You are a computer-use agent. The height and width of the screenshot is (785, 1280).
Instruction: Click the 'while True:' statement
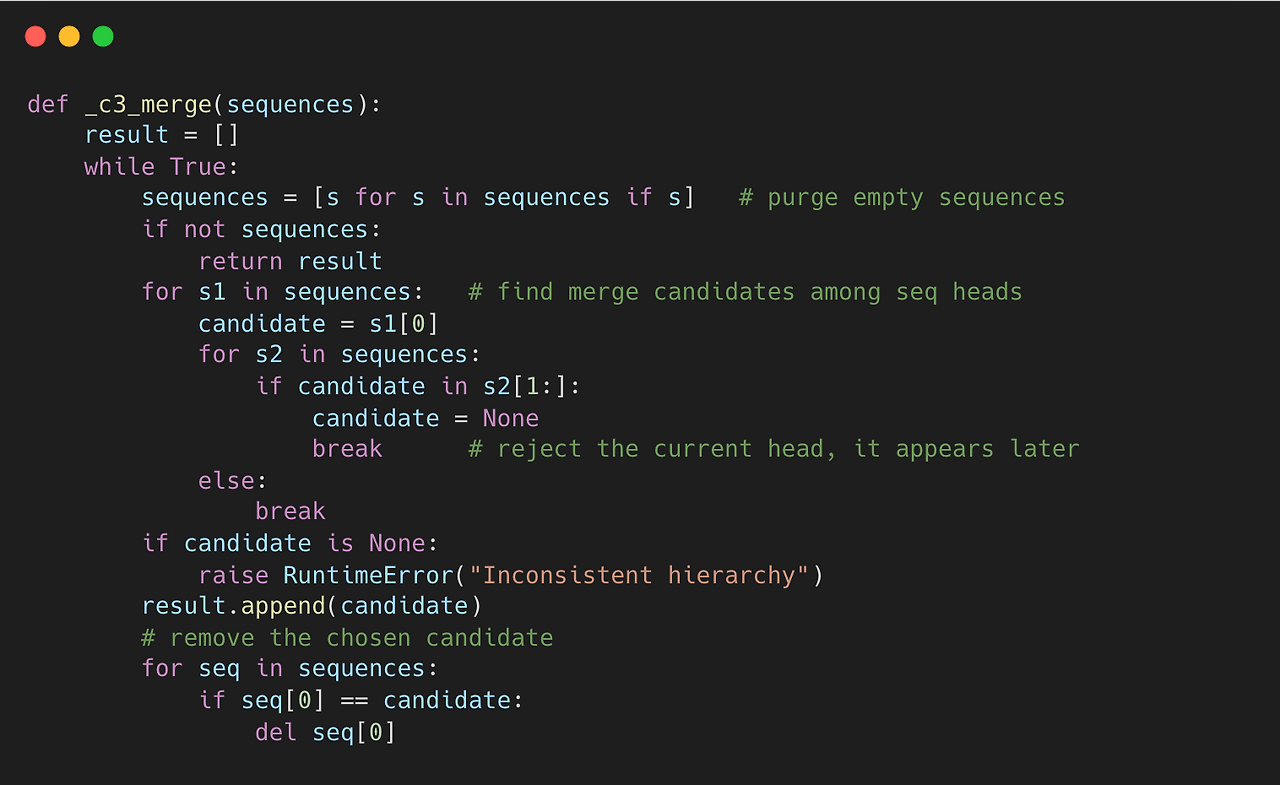point(162,166)
